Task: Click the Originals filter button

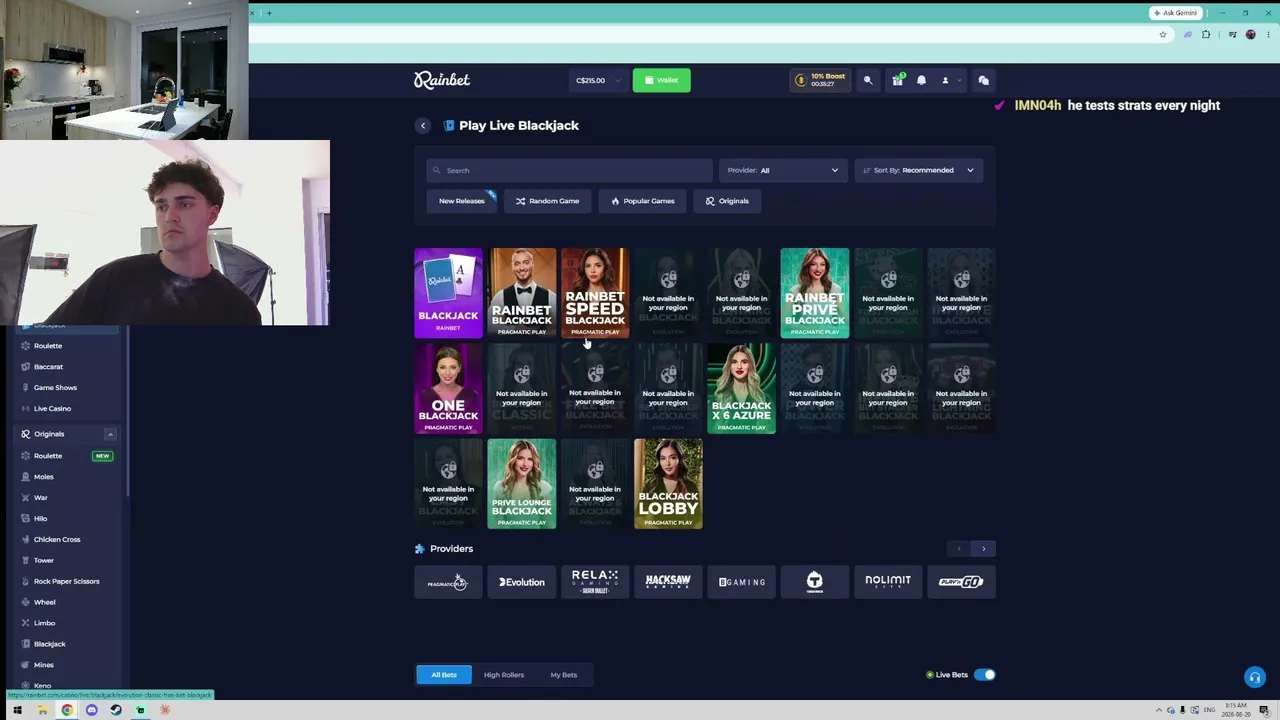Action: point(727,201)
